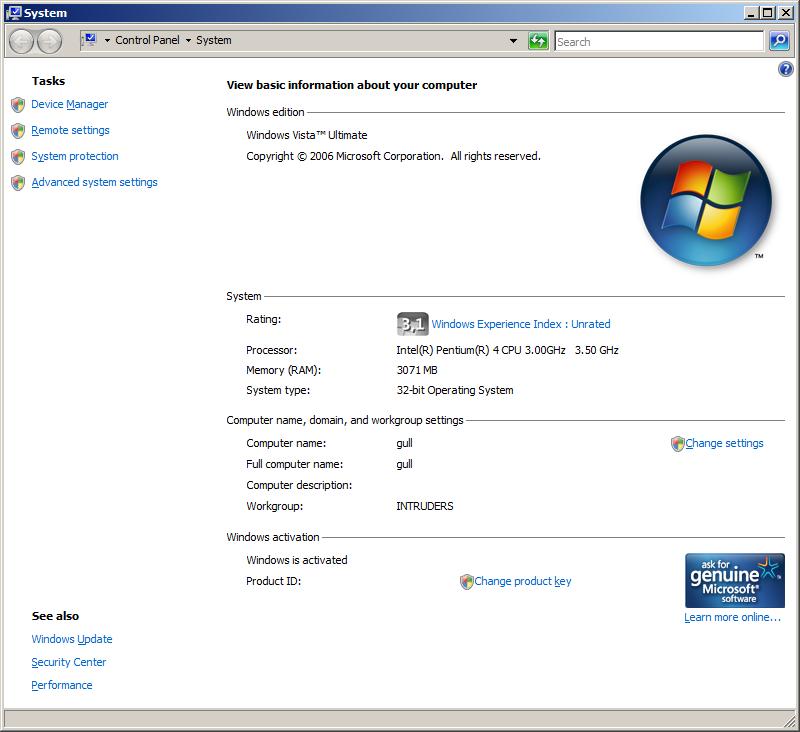Open Windows Experience Index : Unrated link
This screenshot has width=800, height=732.
point(521,324)
